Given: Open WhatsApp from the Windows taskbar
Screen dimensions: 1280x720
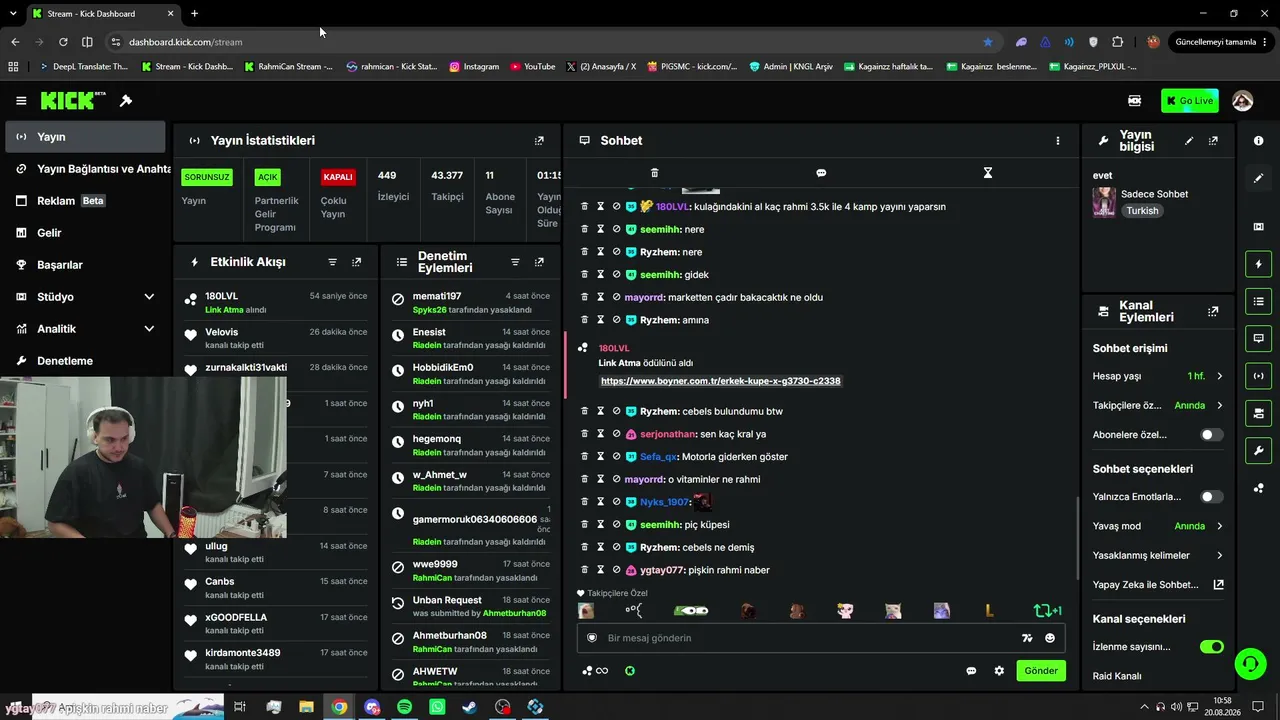Looking at the screenshot, I should (x=437, y=707).
